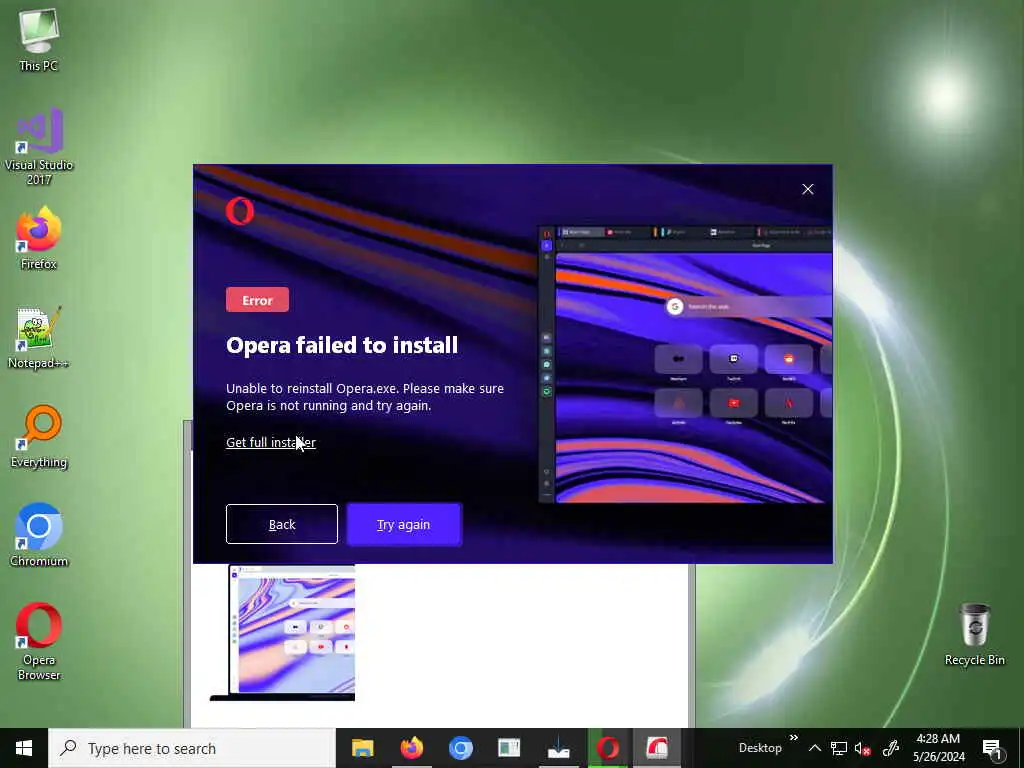Go Back in the Opera installer

click(x=281, y=524)
